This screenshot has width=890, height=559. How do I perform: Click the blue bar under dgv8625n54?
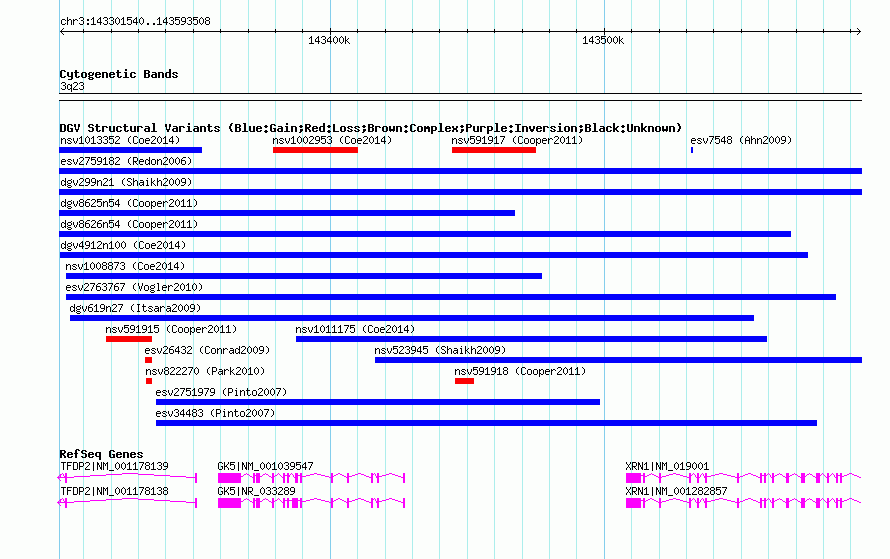pyautogui.click(x=287, y=213)
